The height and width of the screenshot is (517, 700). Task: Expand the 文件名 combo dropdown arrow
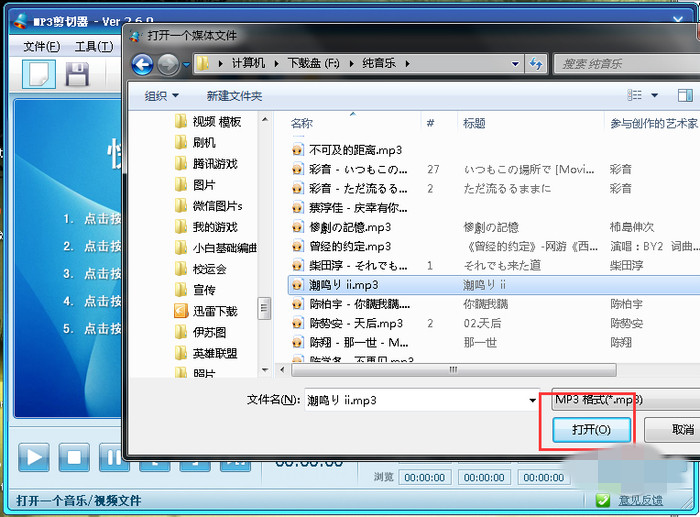pos(532,400)
